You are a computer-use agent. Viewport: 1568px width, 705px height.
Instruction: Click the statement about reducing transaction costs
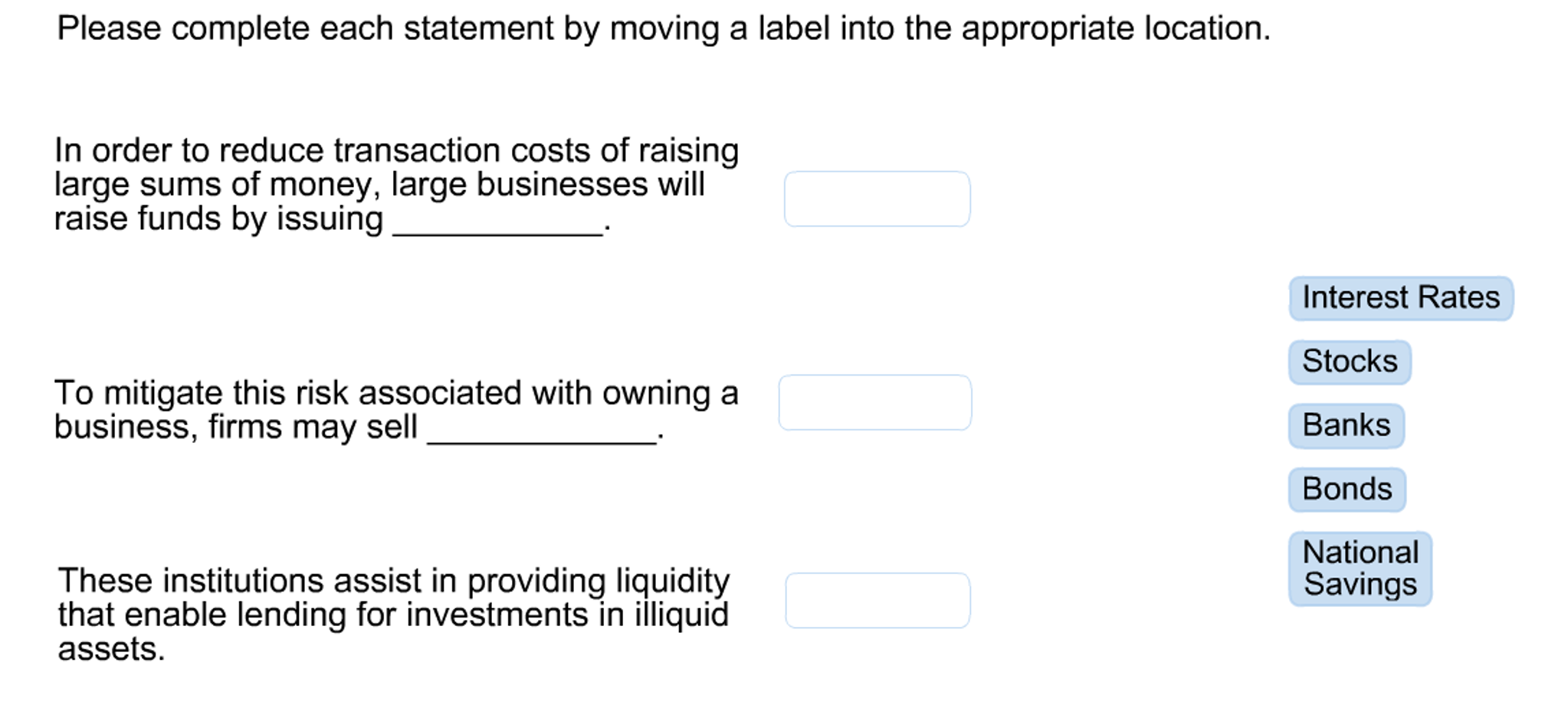click(395, 184)
